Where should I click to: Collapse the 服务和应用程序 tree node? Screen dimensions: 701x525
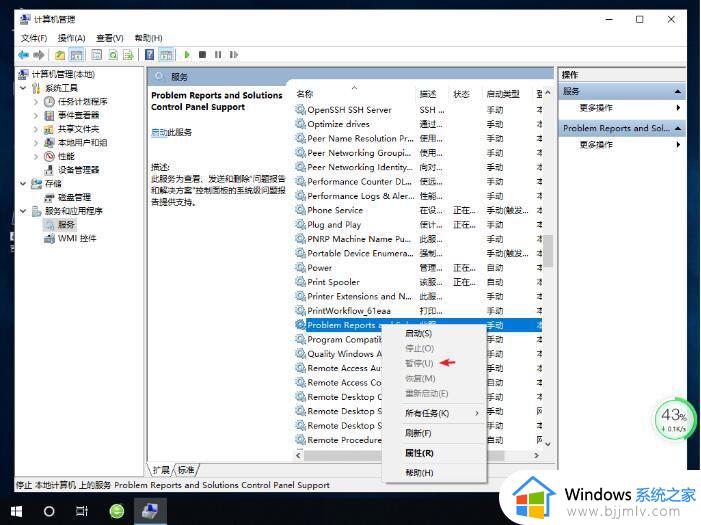point(23,211)
